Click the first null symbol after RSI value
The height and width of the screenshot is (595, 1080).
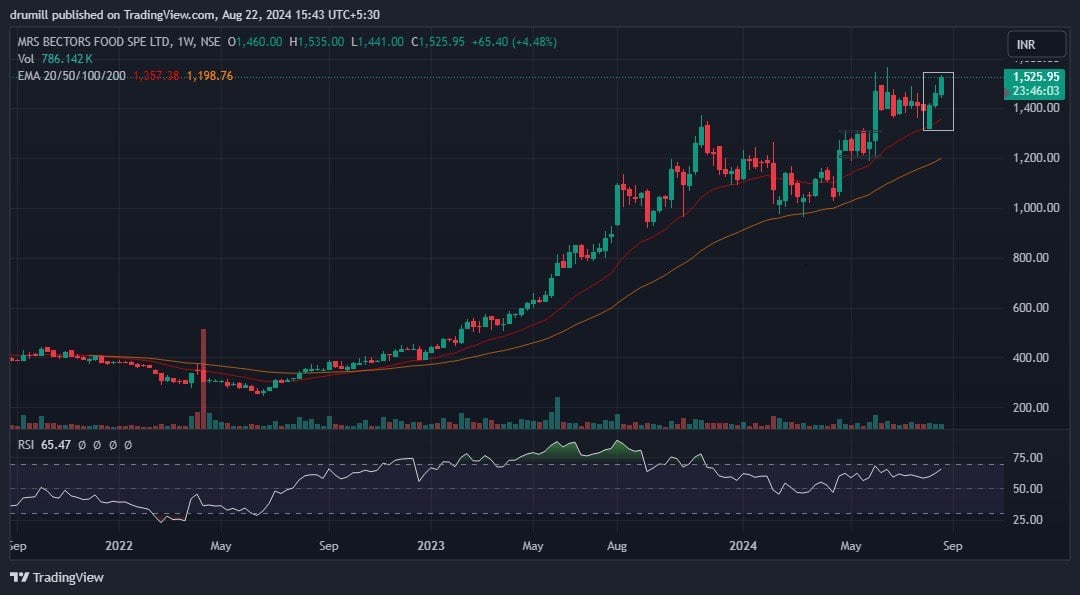pos(83,444)
